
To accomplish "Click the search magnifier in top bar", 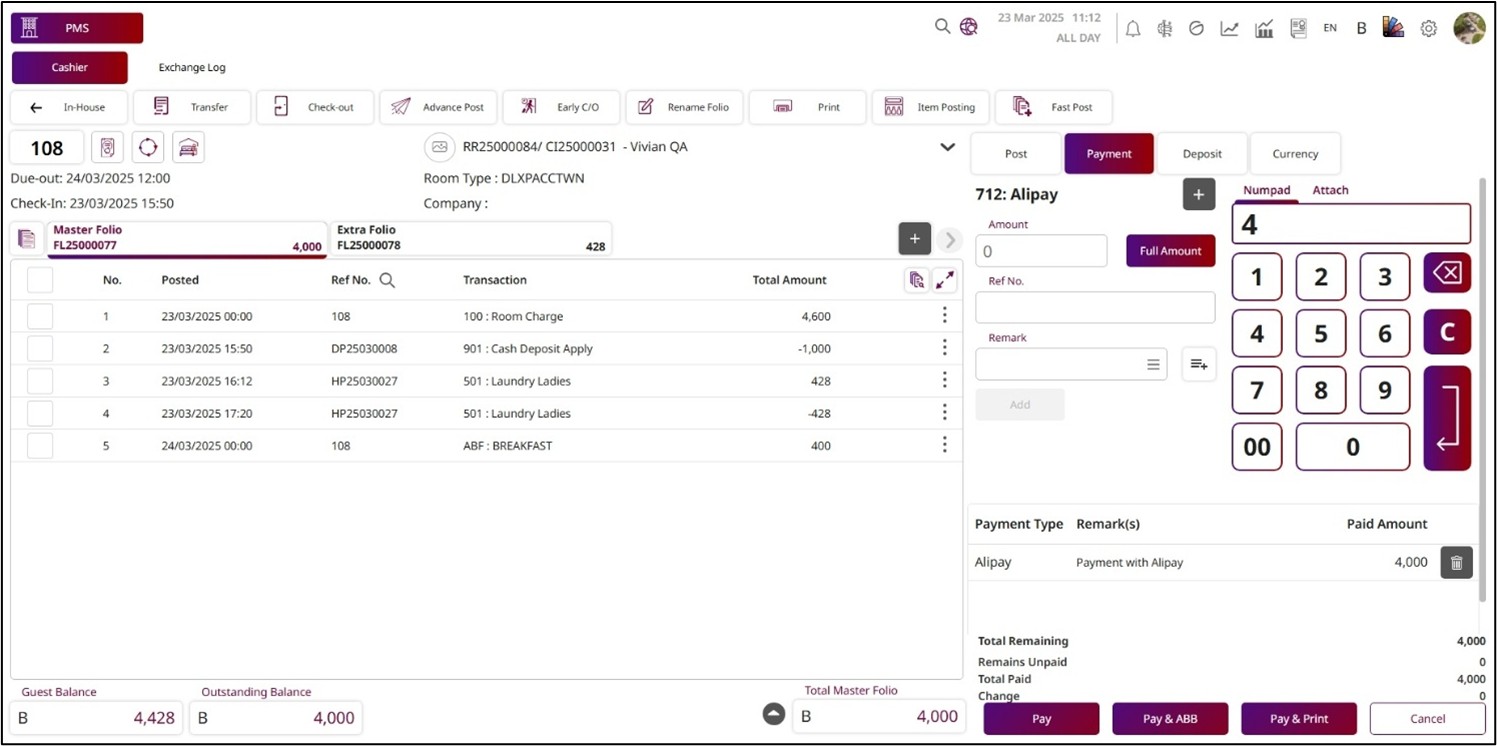I will click(x=942, y=27).
